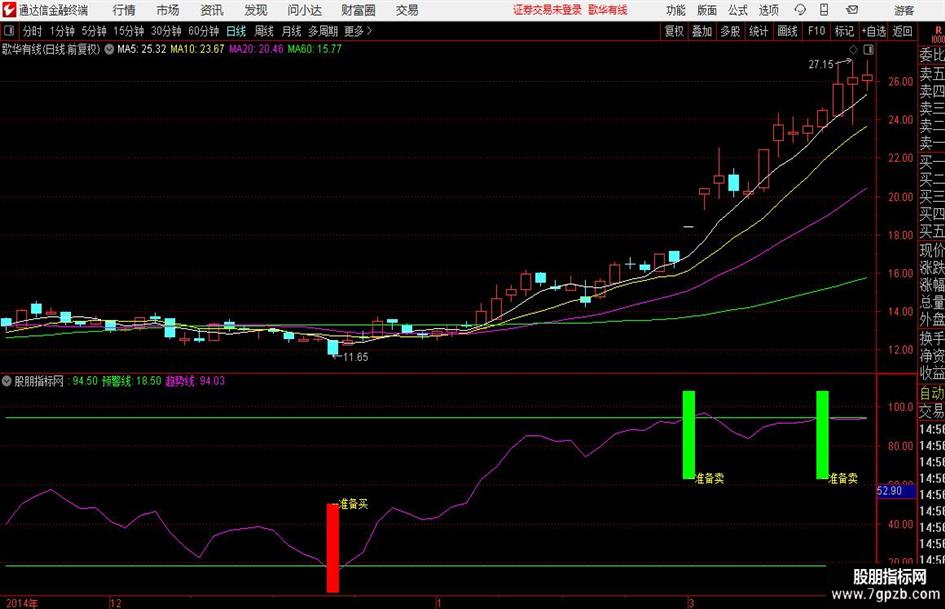The width and height of the screenshot is (945, 609).
Task: Click the 叠加 overlay toolbar button
Action: [x=702, y=31]
